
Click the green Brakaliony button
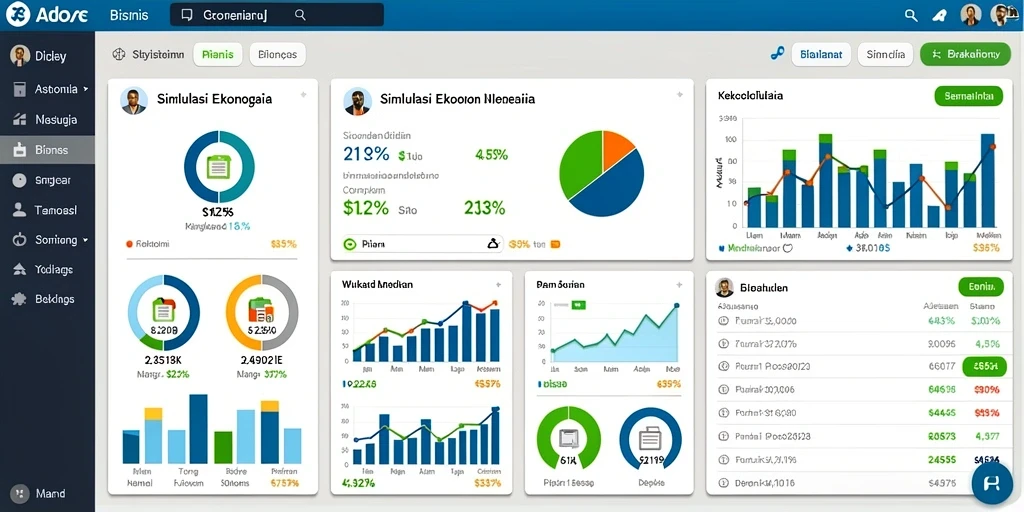[x=965, y=55]
